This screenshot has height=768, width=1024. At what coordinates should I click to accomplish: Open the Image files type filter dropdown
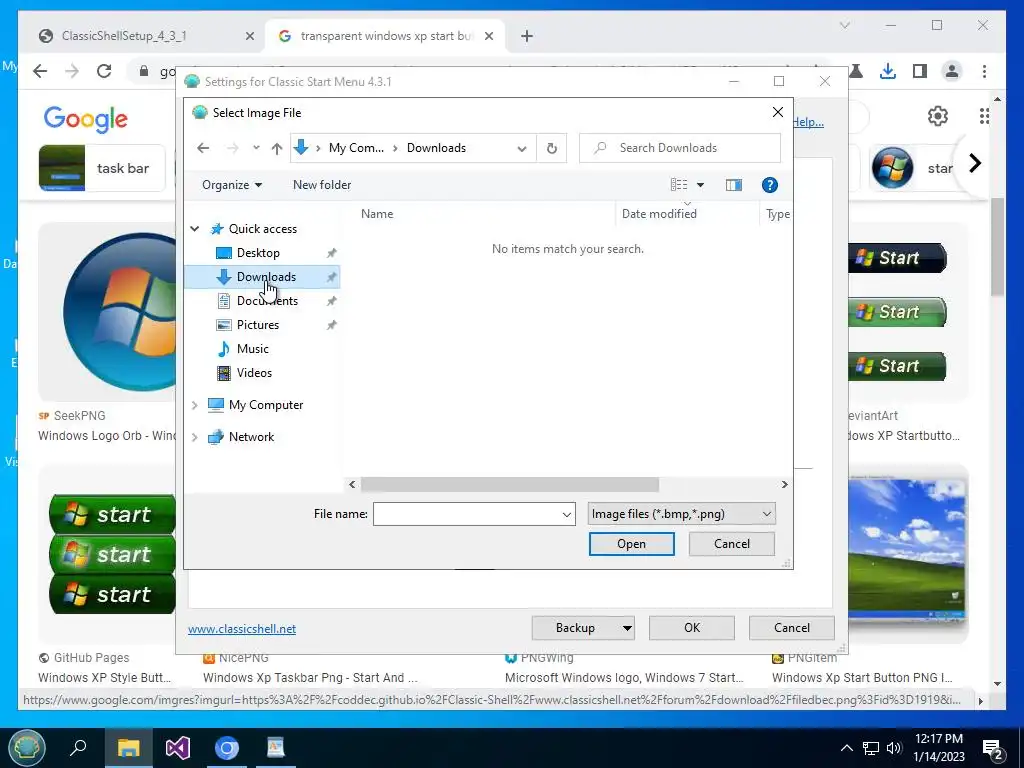(681, 514)
